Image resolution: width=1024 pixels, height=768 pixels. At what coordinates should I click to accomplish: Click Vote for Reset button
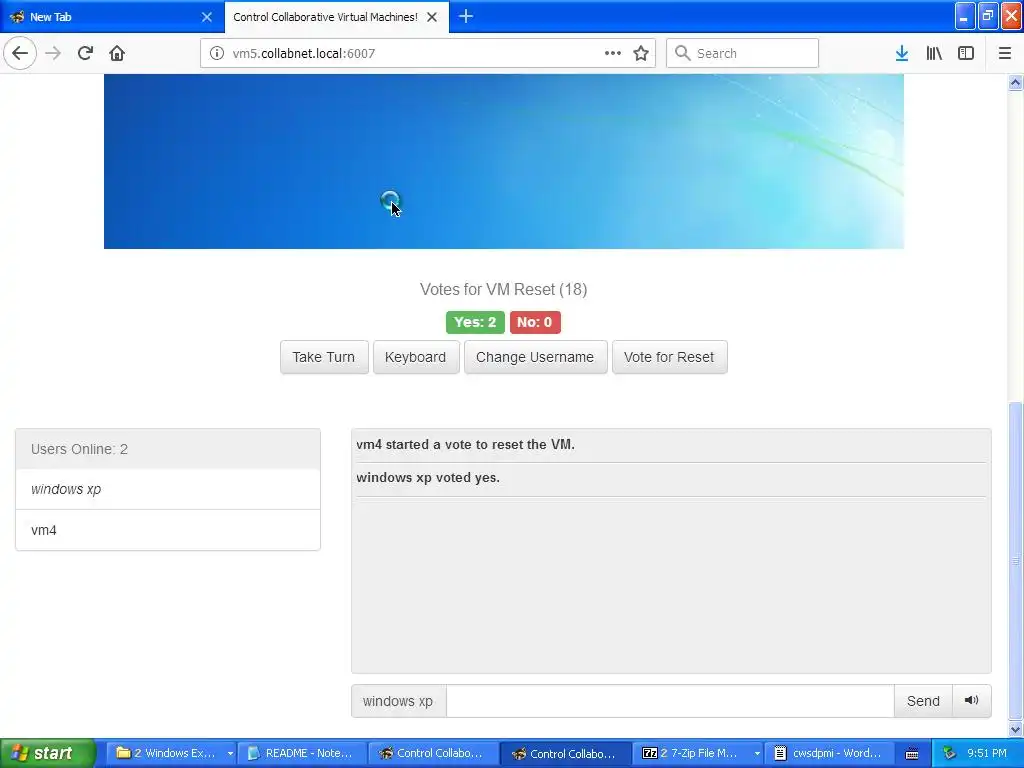coord(669,357)
